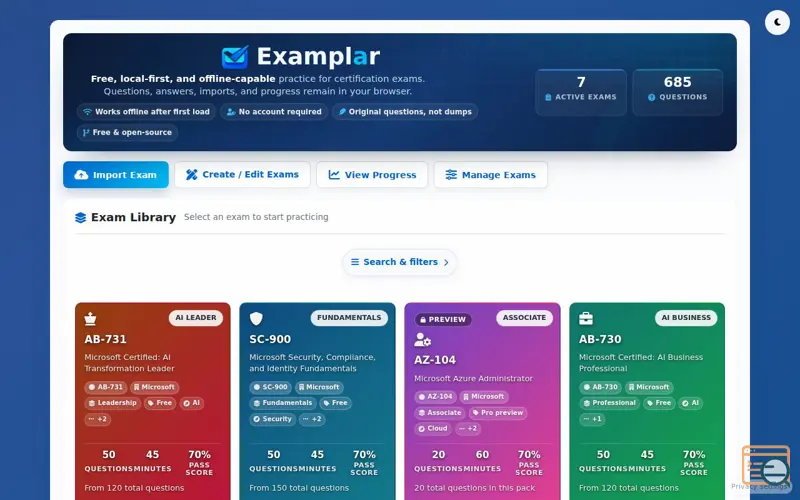Open the Privacy settings widget icon
This screenshot has width=800, height=500.
click(x=766, y=465)
